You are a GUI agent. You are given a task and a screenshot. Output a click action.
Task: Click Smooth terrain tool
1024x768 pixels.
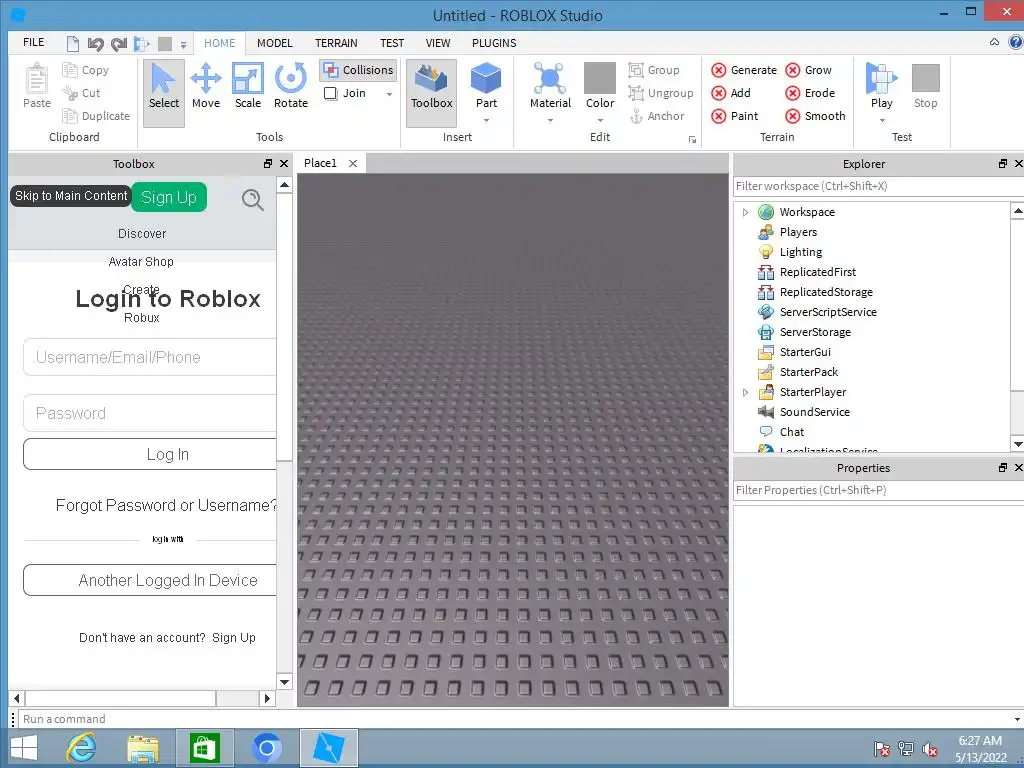click(x=816, y=116)
